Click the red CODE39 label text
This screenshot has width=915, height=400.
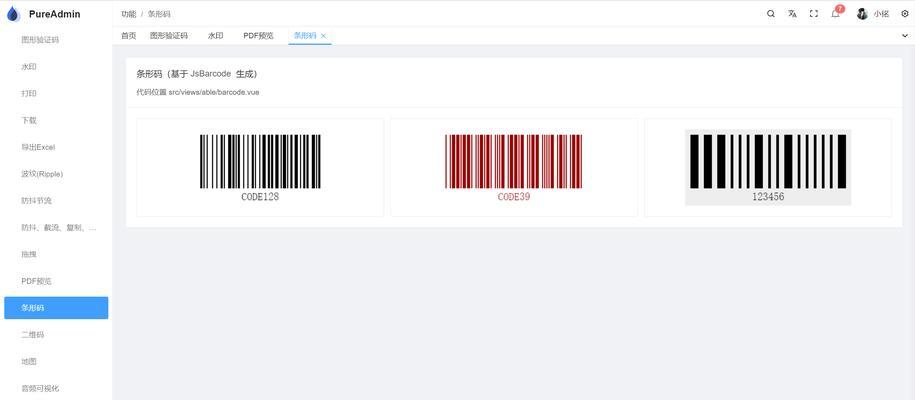[514, 197]
